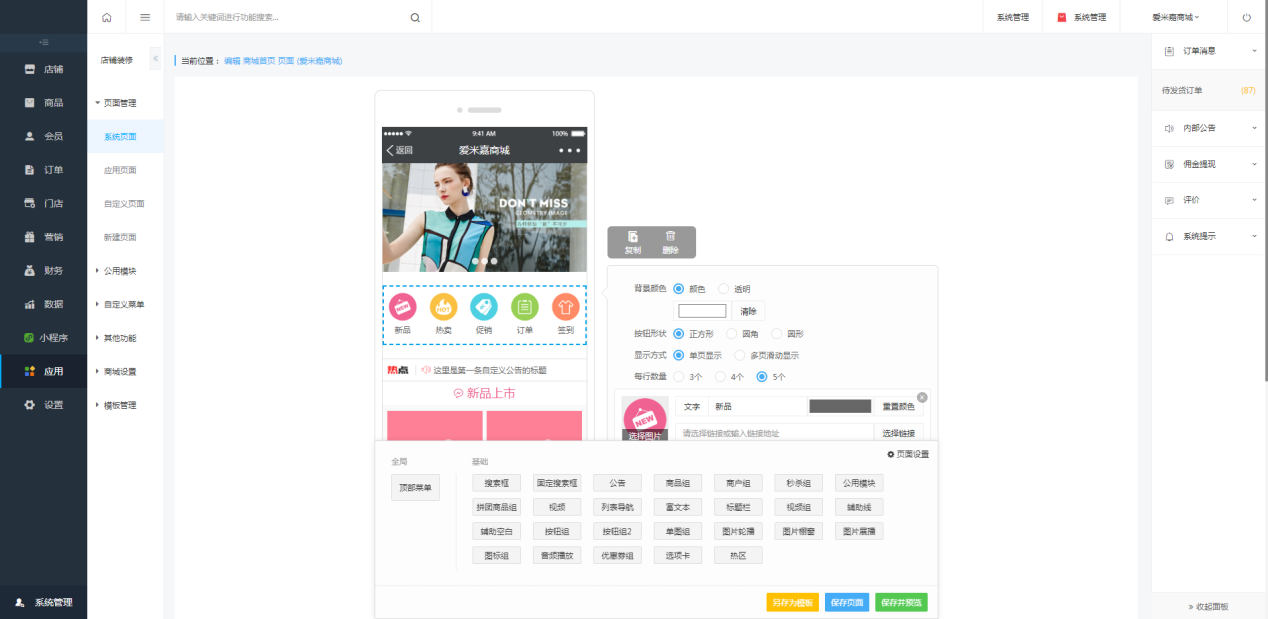Open 商品 in the left navigation

(53, 102)
